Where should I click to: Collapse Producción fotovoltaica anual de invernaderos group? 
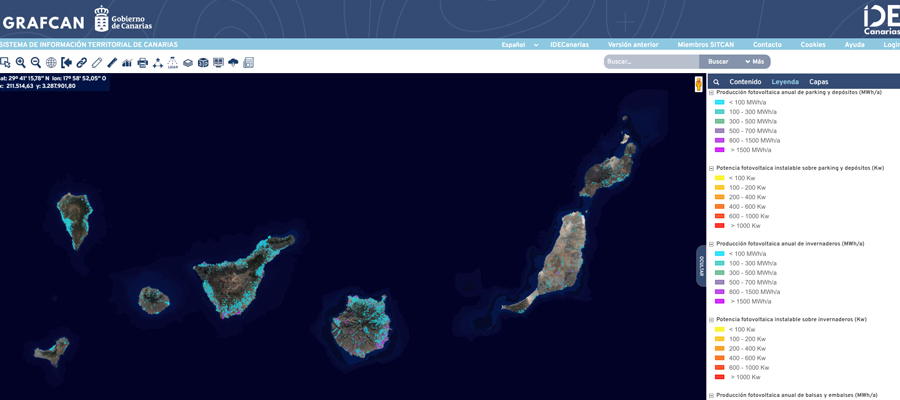pos(711,244)
